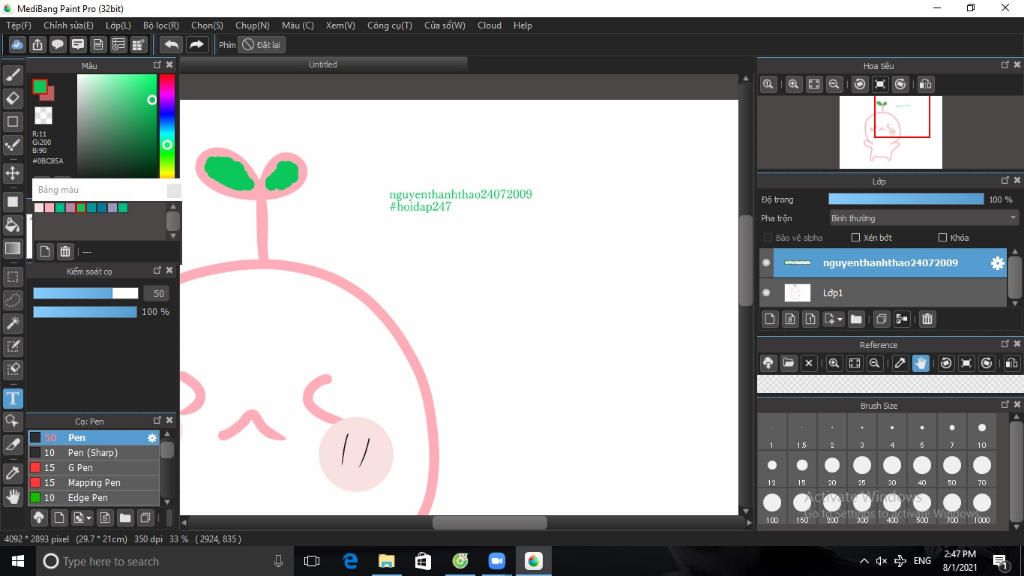
Task: Expand the add-layer dropdown arrow
Action: point(840,319)
